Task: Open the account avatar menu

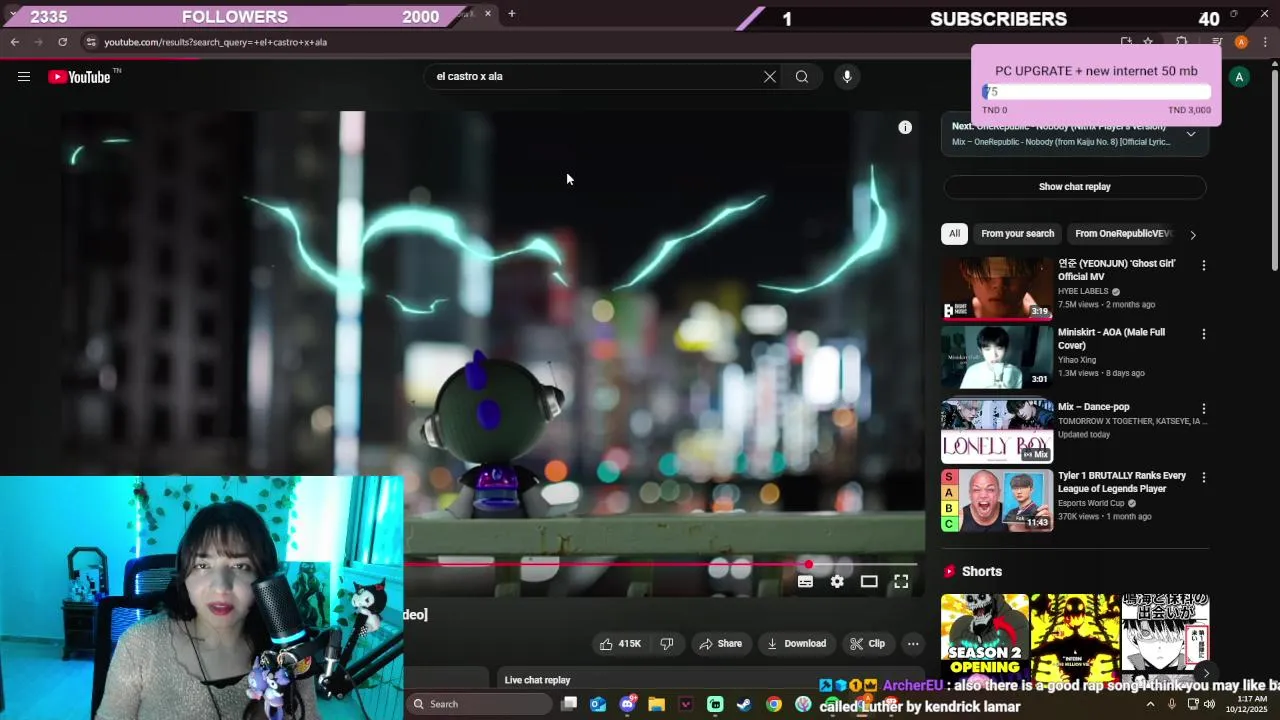Action: click(x=1239, y=77)
